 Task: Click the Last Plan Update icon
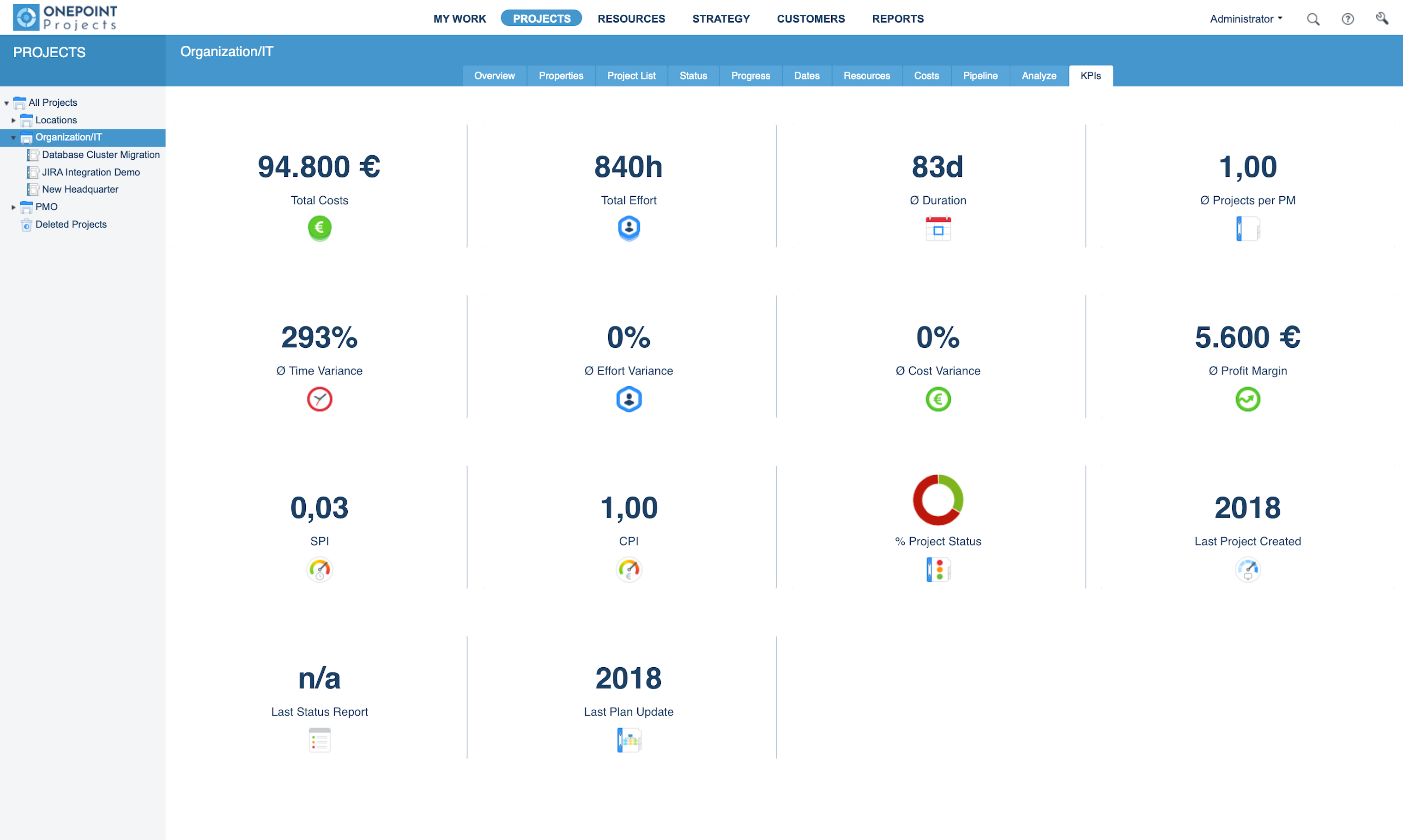(629, 740)
